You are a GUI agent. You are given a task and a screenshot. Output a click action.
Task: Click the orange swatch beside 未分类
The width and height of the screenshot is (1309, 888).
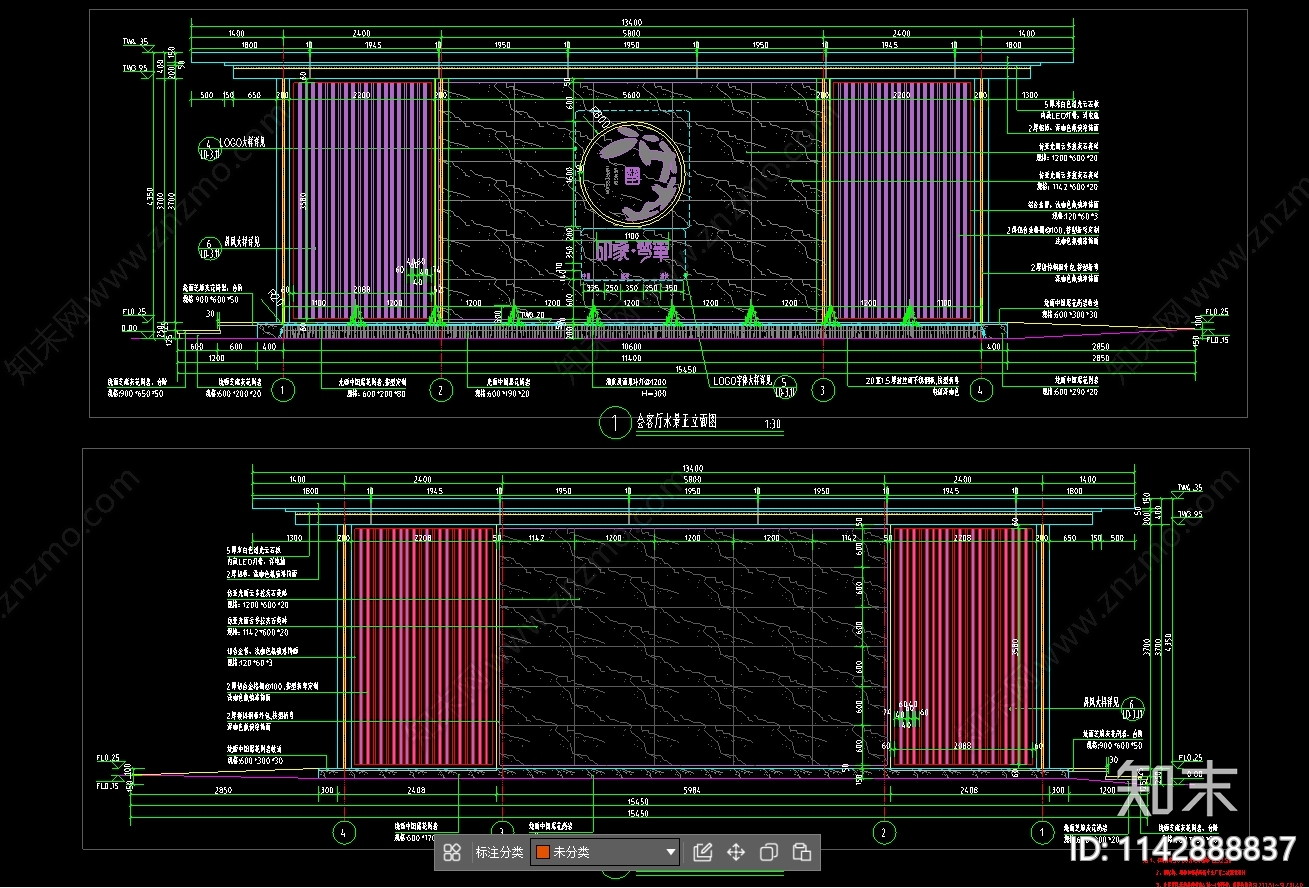(x=543, y=852)
